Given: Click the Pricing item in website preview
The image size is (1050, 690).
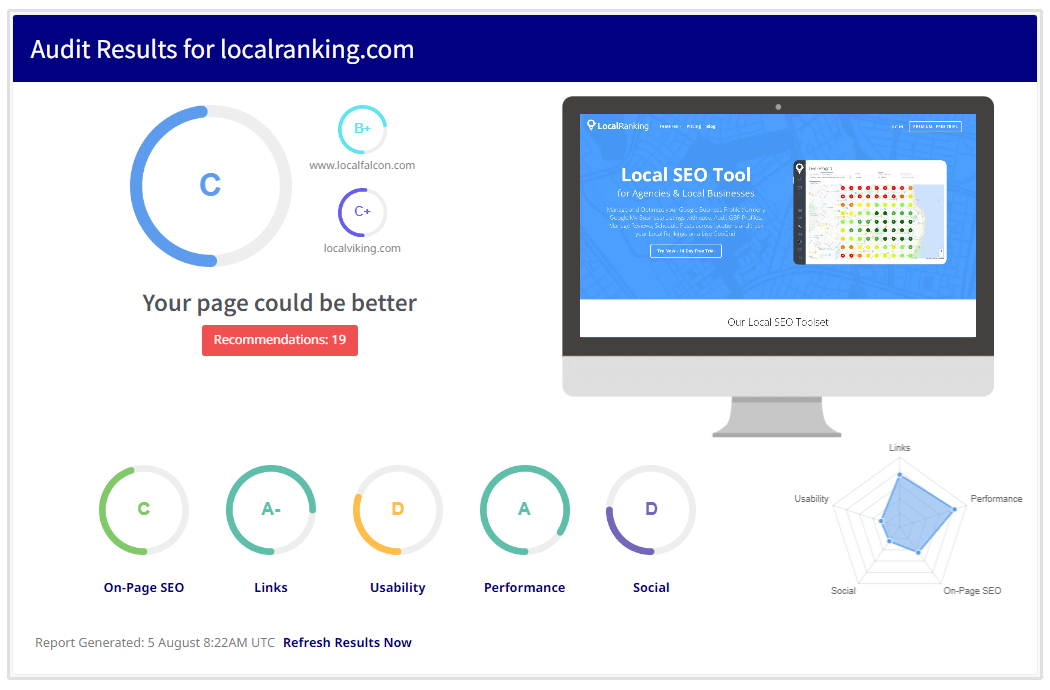Looking at the screenshot, I should pos(691,127).
